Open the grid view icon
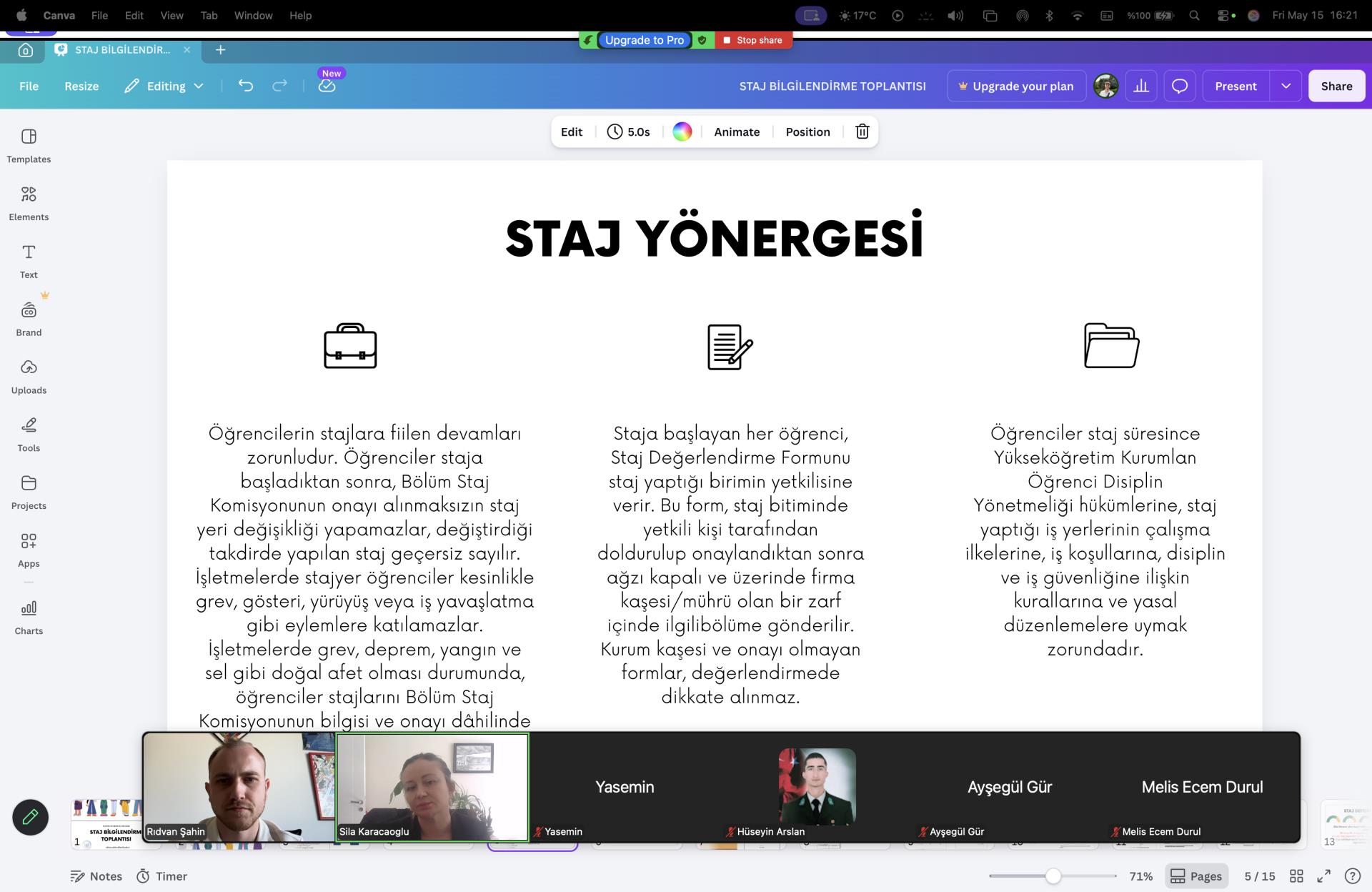The image size is (1372, 892). click(x=1296, y=876)
